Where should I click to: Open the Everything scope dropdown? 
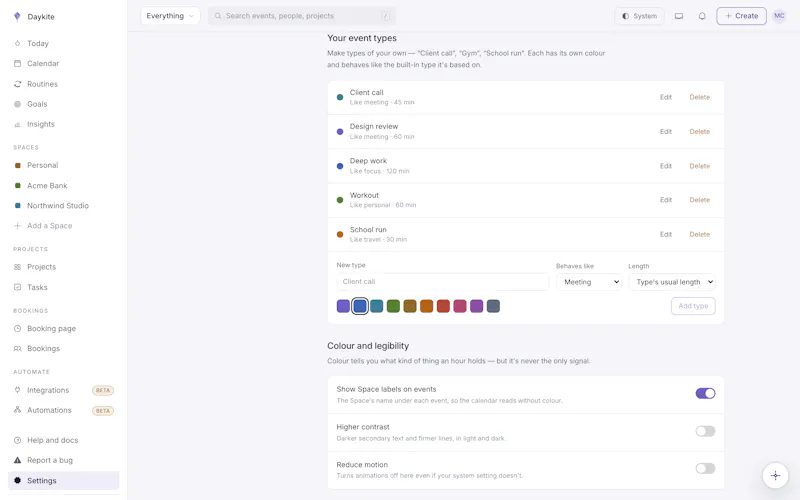[170, 16]
